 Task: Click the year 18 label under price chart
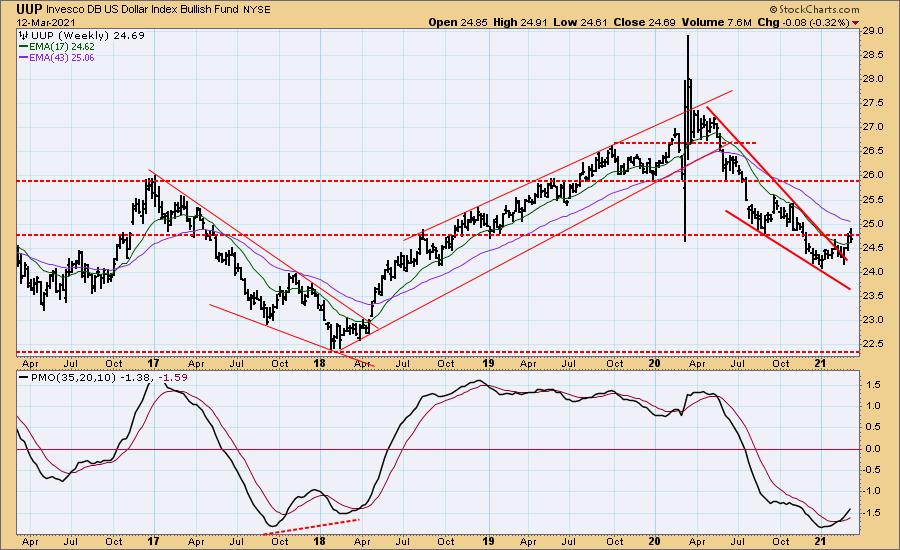point(320,363)
